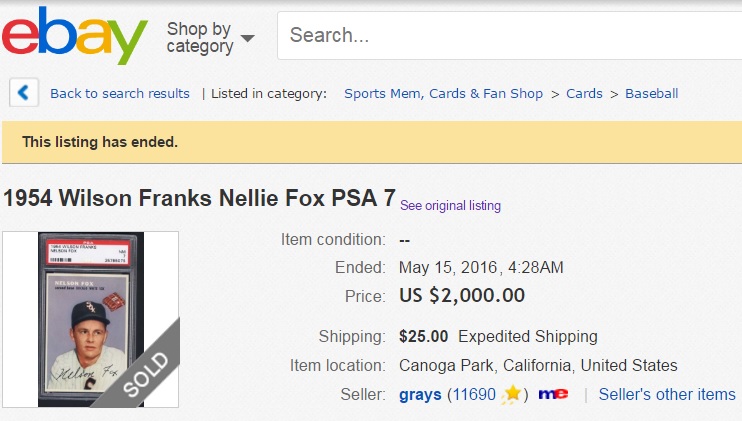
Task: Open the Baseball category breadcrumb
Action: (x=651, y=94)
